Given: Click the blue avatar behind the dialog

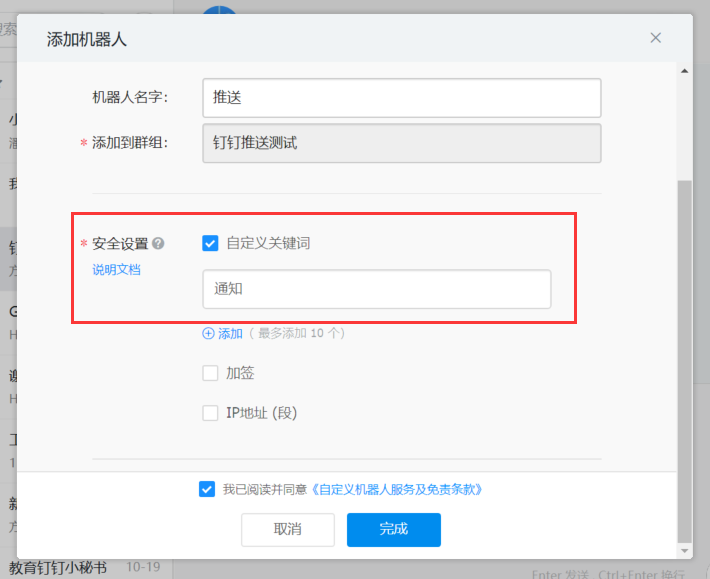Looking at the screenshot, I should click(x=220, y=10).
